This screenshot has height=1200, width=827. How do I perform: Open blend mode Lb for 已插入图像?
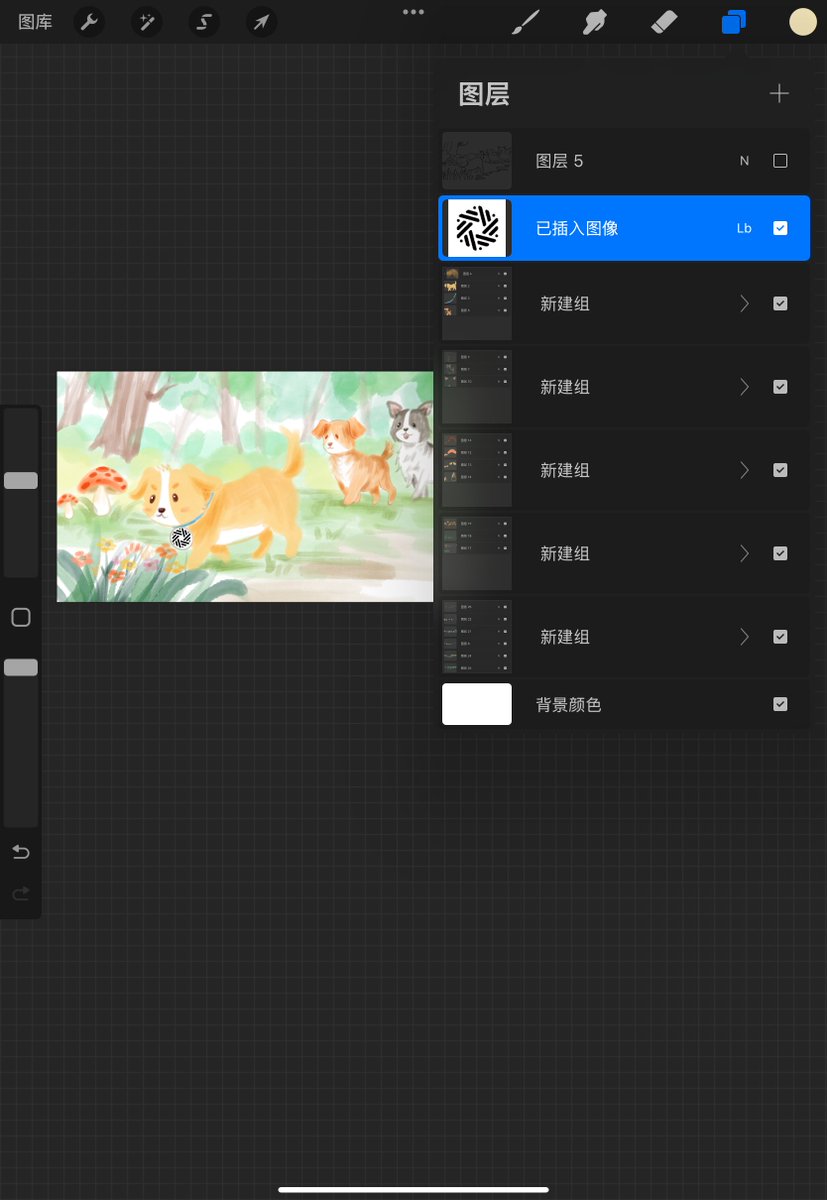pos(744,228)
